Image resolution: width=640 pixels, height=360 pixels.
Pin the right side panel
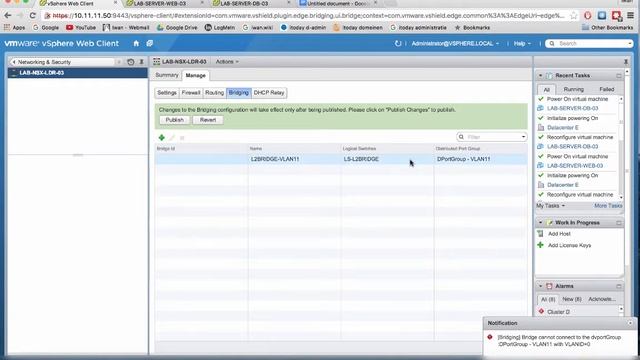[626, 62]
